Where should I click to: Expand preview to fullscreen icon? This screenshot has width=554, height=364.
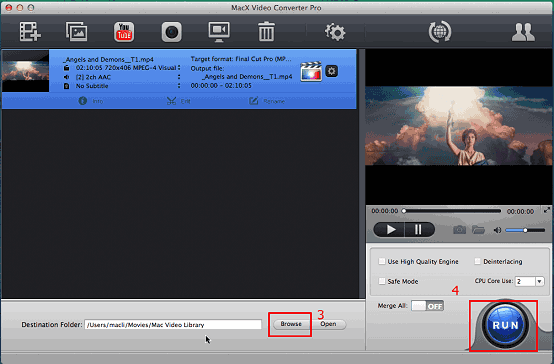pyautogui.click(x=547, y=210)
